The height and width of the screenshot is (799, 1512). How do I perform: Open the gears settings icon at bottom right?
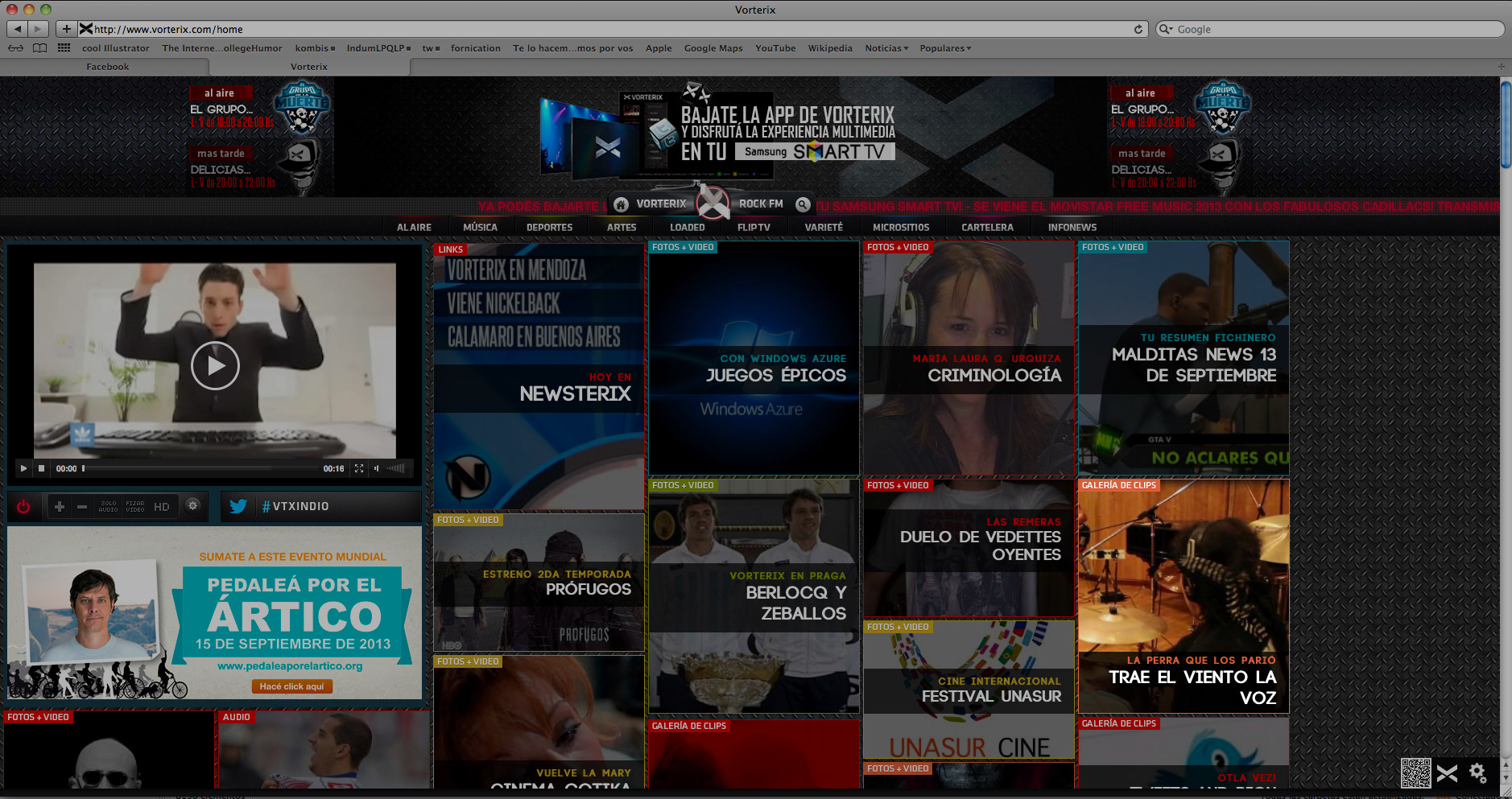tap(1478, 773)
